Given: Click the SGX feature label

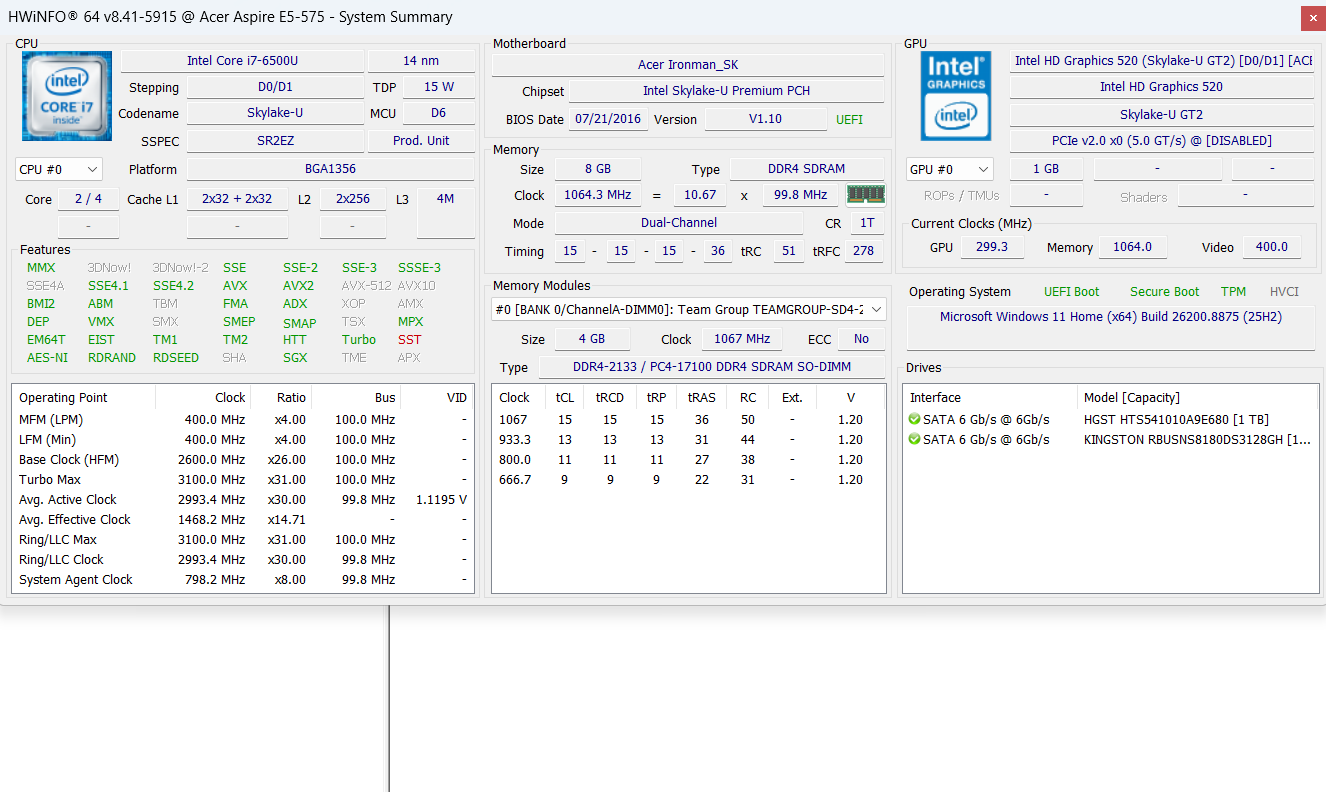Looking at the screenshot, I should click(x=295, y=358).
